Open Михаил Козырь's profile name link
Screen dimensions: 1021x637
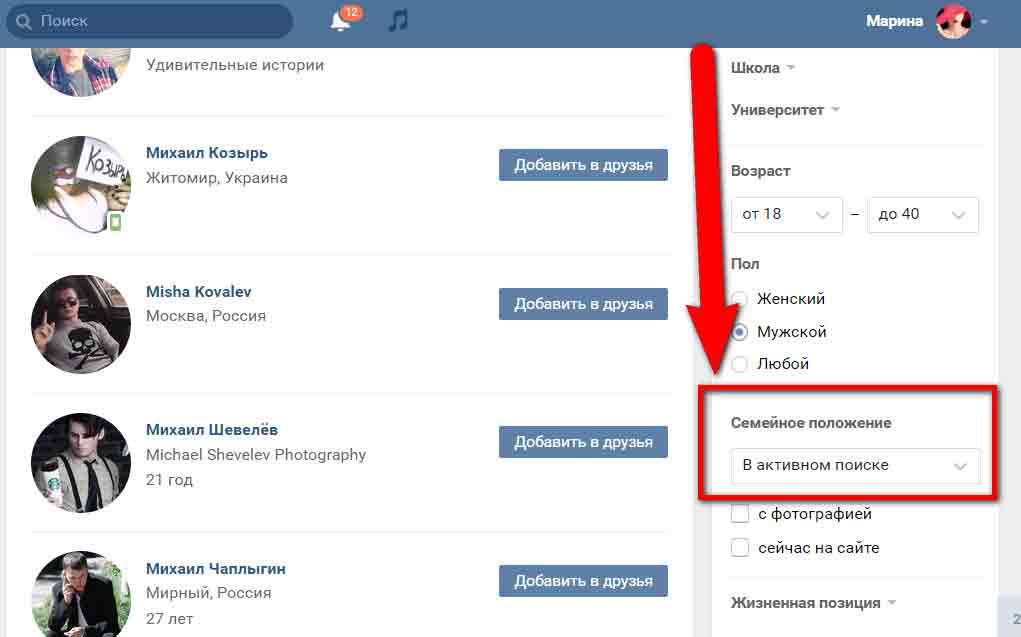(206, 152)
